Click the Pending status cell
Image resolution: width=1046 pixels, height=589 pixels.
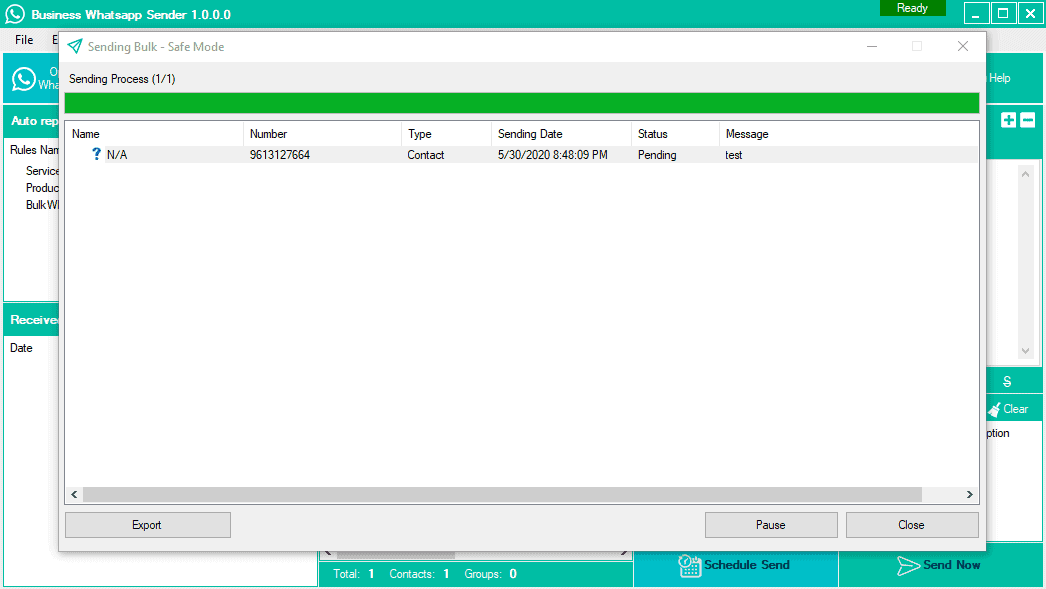coord(657,155)
